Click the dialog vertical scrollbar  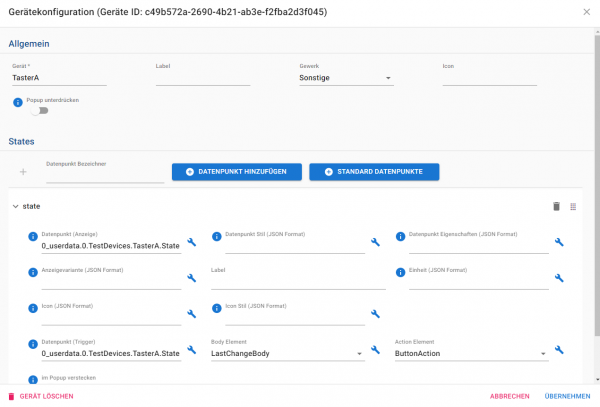(597, 186)
